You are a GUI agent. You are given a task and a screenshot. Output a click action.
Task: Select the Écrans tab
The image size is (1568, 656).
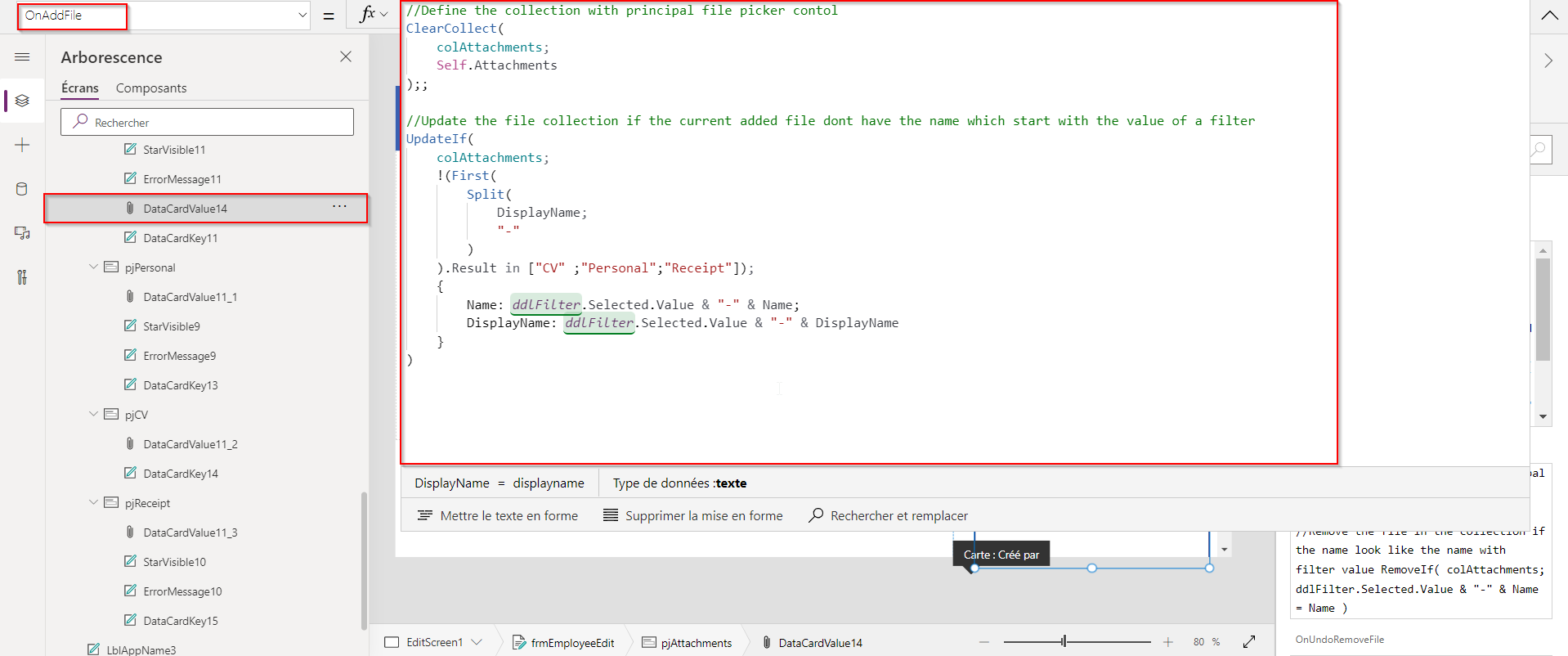(80, 88)
